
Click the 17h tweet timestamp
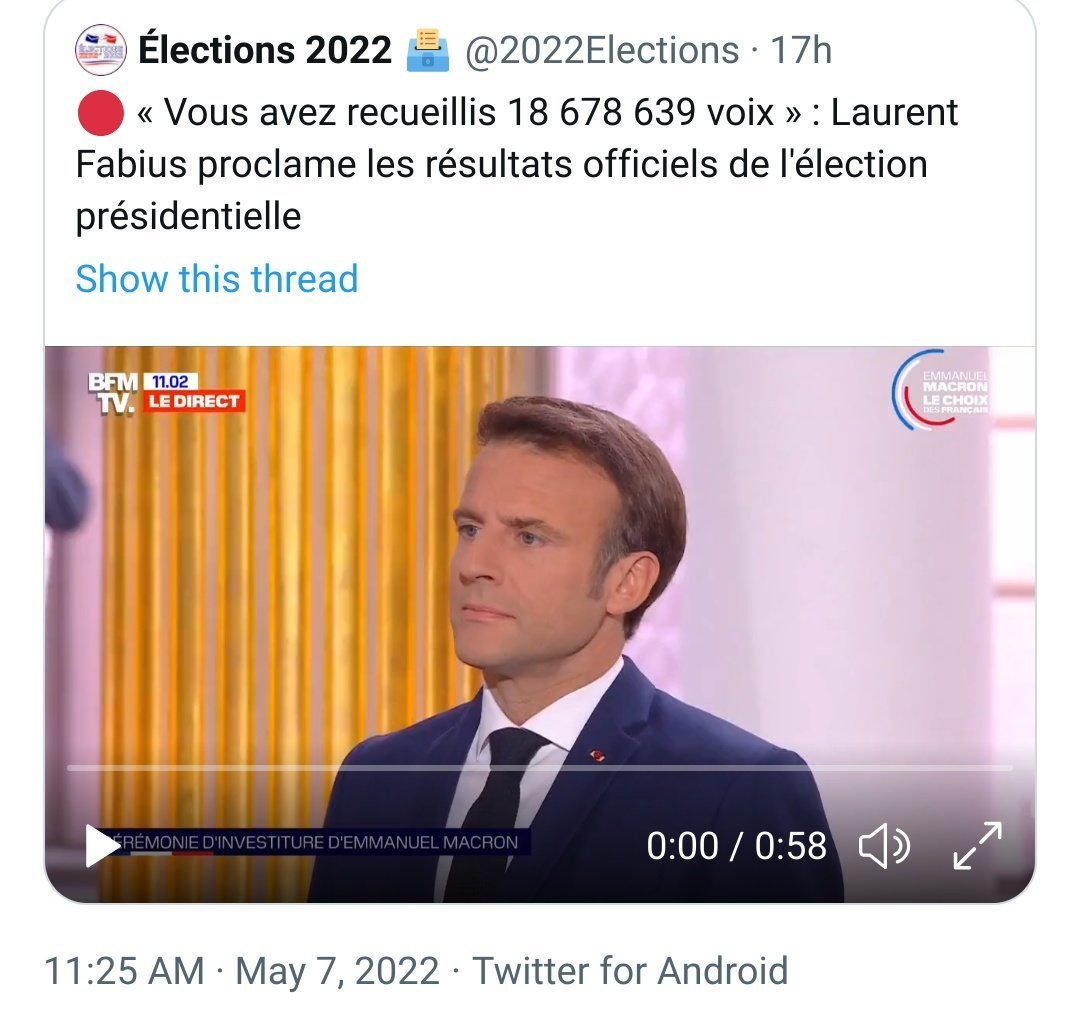[x=800, y=50]
